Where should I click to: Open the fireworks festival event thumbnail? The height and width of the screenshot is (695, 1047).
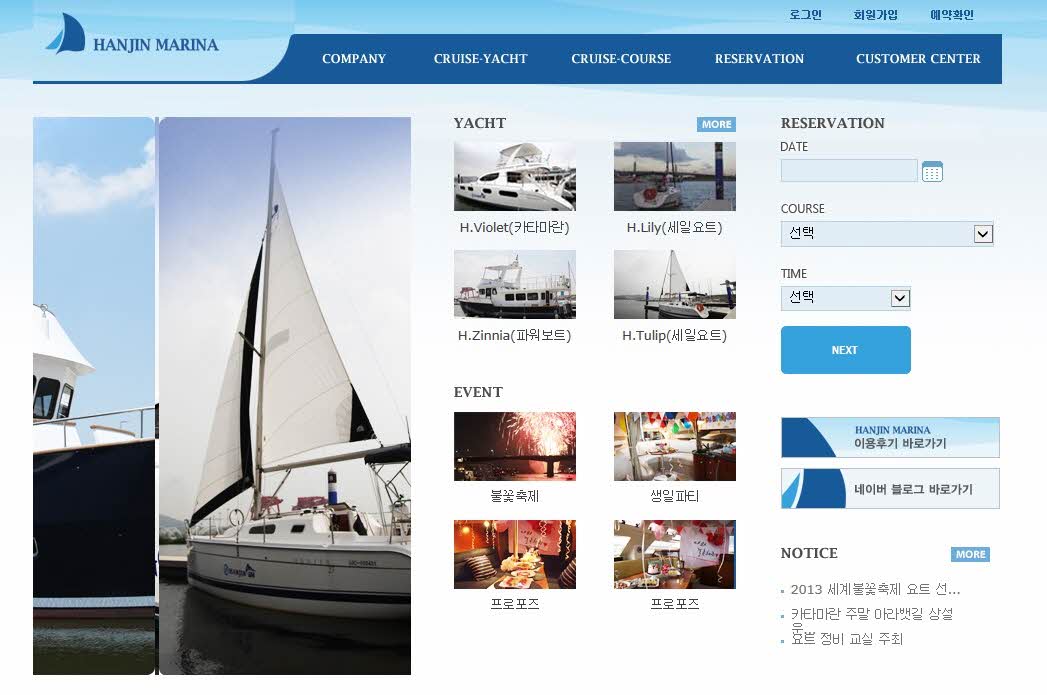coord(514,446)
